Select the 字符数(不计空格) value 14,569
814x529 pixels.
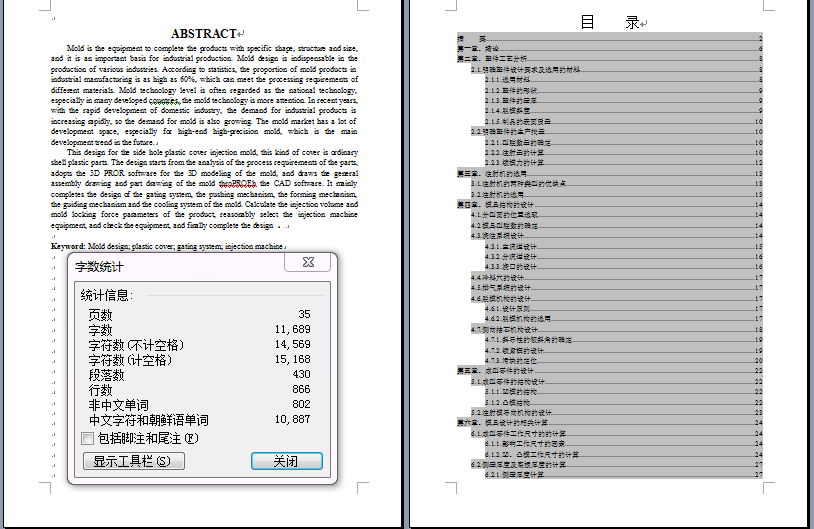pyautogui.click(x=293, y=344)
